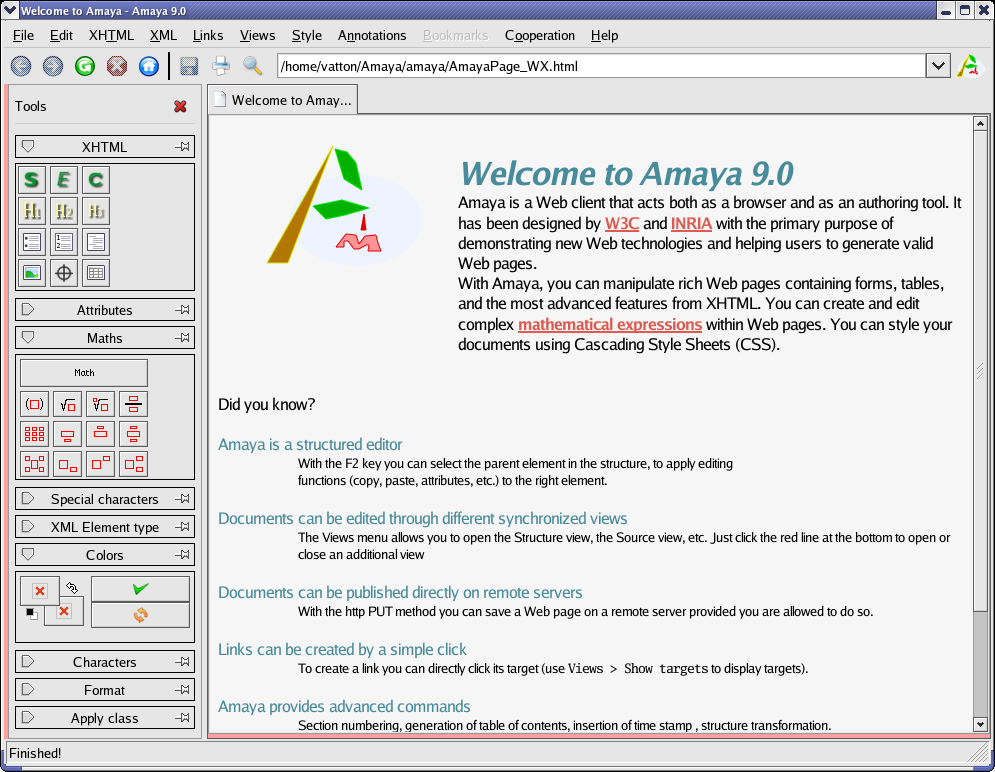
Task: Pin the XHTML panel
Action: point(182,147)
